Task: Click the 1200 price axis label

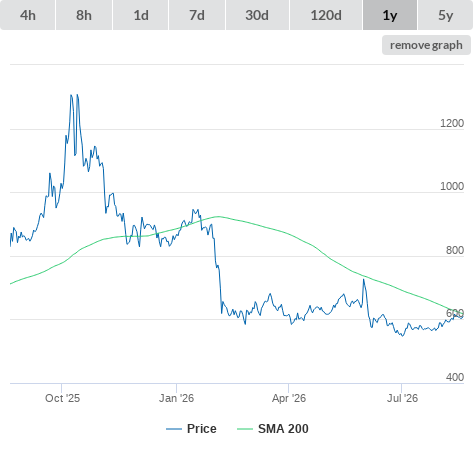Action: coord(452,123)
